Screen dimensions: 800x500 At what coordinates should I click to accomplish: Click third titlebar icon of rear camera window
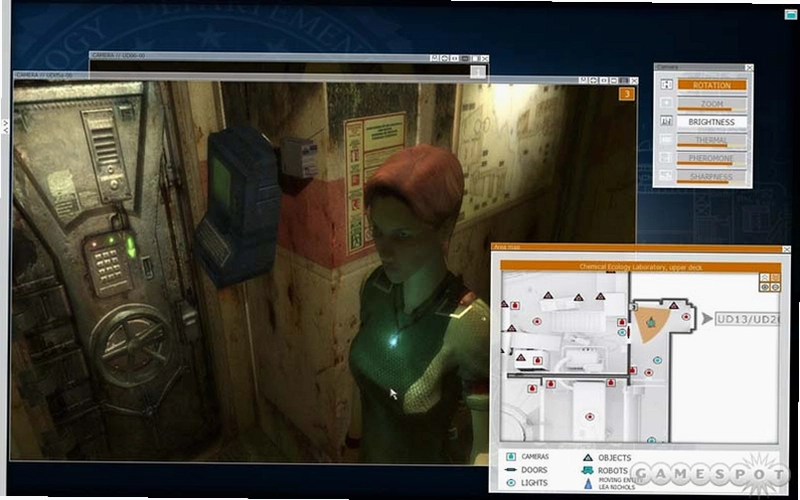pos(454,59)
